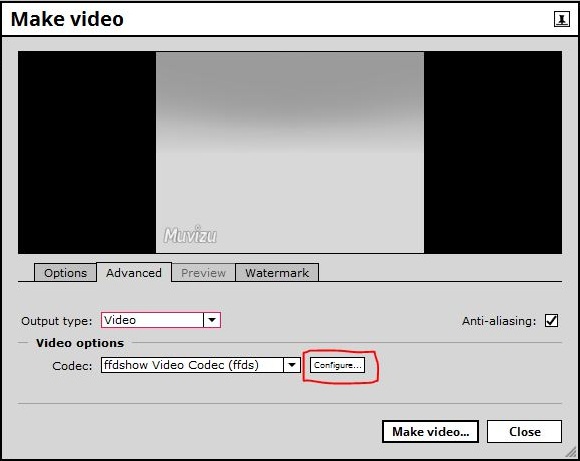Screen dimensions: 580x461
Task: Open codec settings via Configure button
Action: (337, 365)
